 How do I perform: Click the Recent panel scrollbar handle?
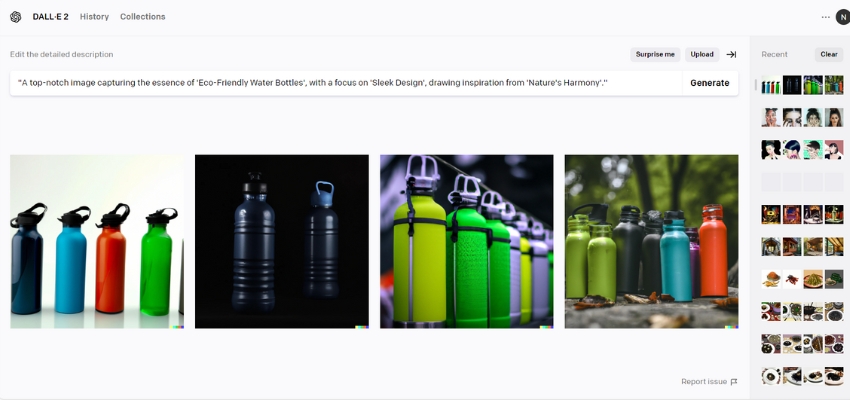tap(756, 85)
